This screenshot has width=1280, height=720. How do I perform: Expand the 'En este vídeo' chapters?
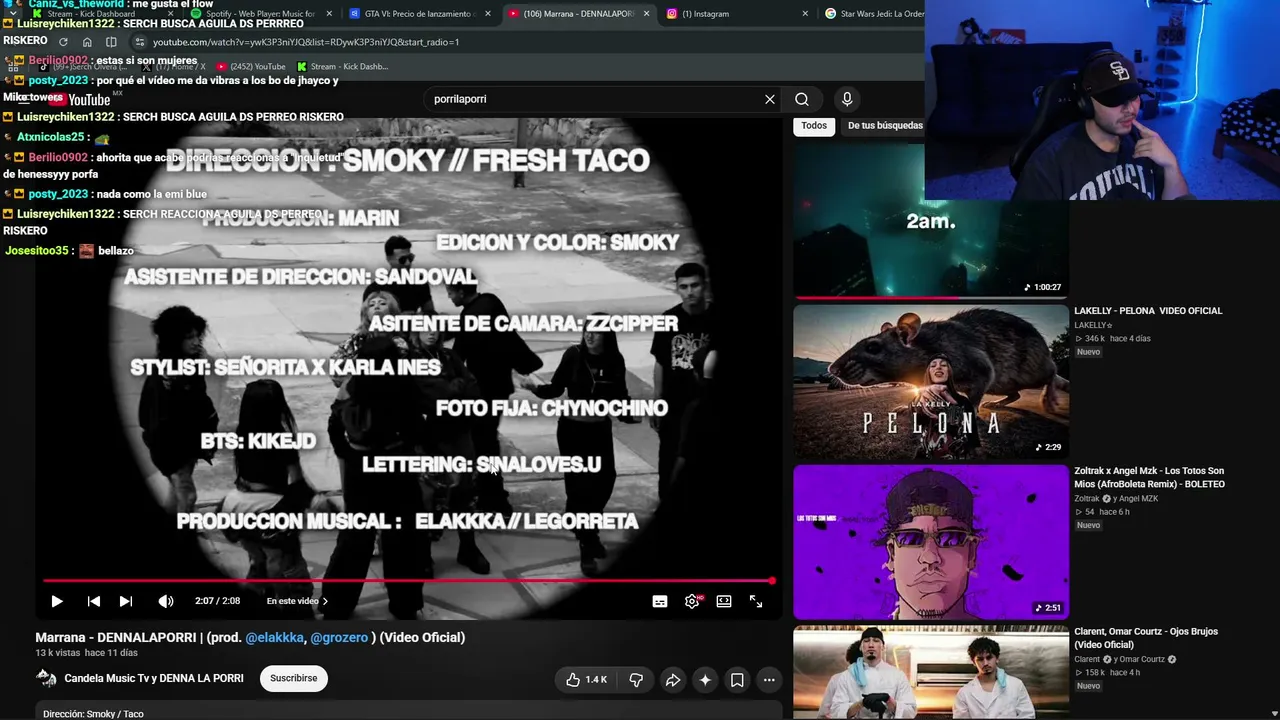[x=297, y=601]
